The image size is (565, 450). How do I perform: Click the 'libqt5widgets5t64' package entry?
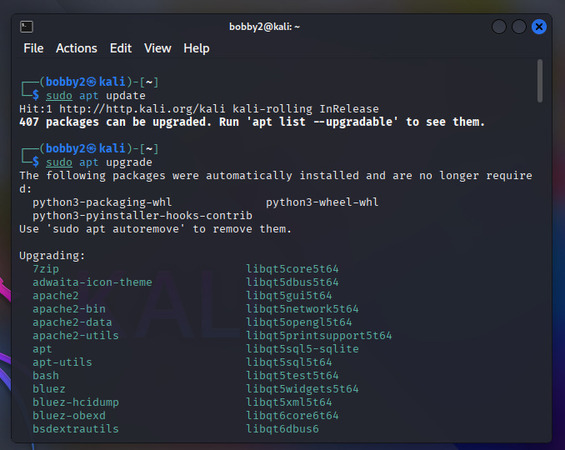[302, 389]
